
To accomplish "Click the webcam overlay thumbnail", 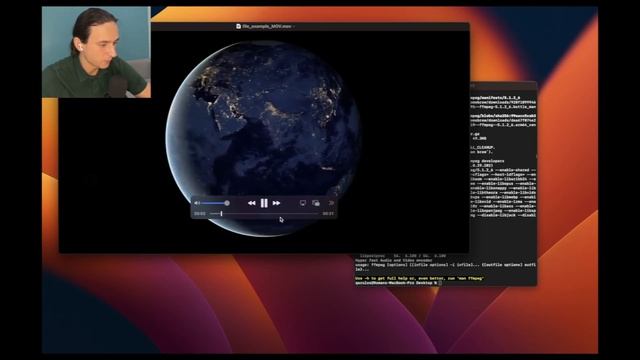I will [x=96, y=52].
